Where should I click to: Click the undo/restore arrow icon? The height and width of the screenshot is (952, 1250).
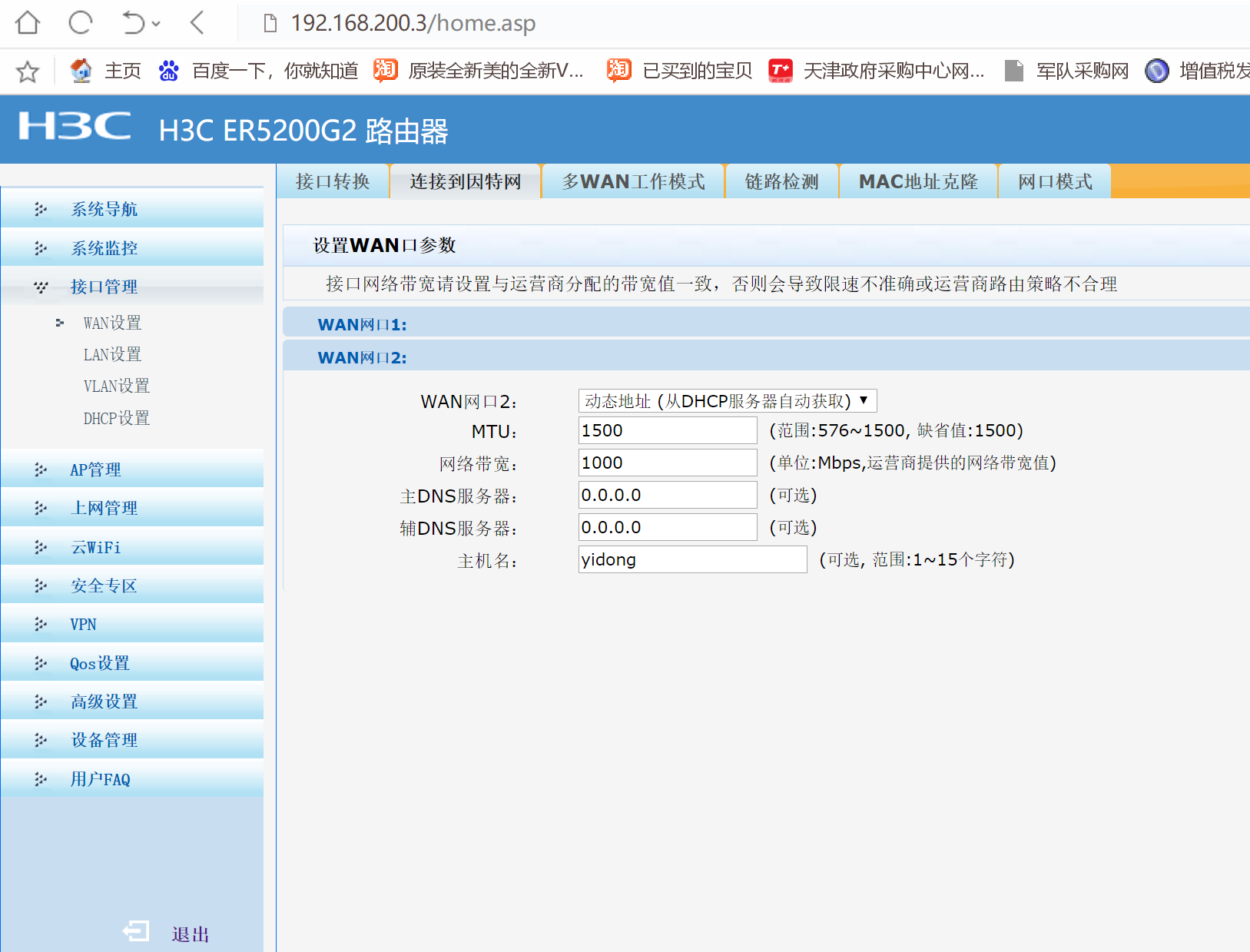[x=133, y=23]
